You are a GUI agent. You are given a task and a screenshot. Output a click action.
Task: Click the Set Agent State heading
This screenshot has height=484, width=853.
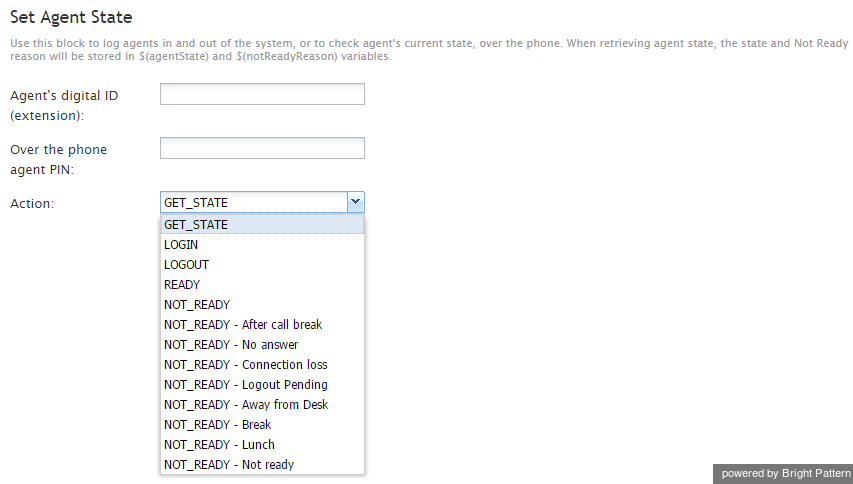click(71, 17)
